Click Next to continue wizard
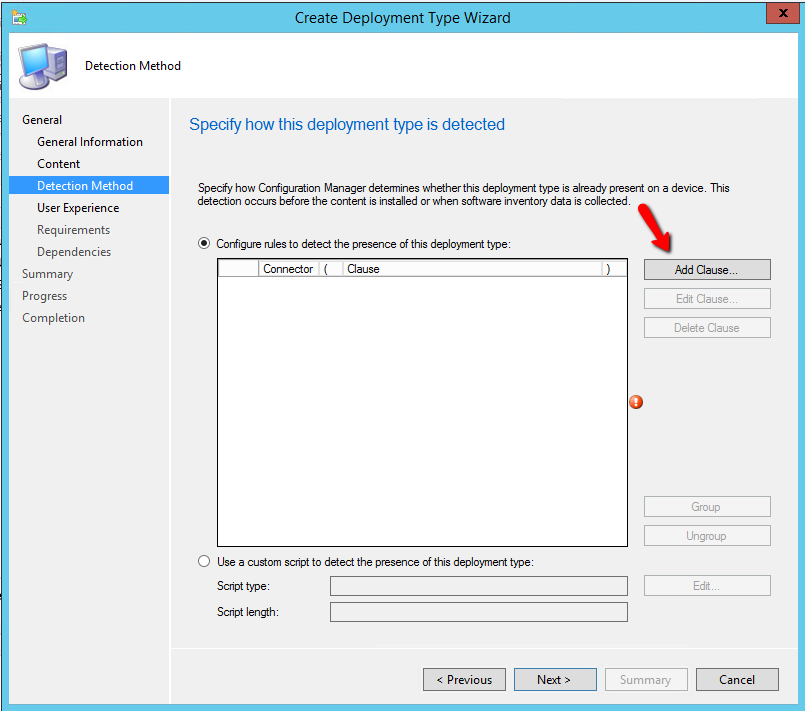 click(554, 680)
